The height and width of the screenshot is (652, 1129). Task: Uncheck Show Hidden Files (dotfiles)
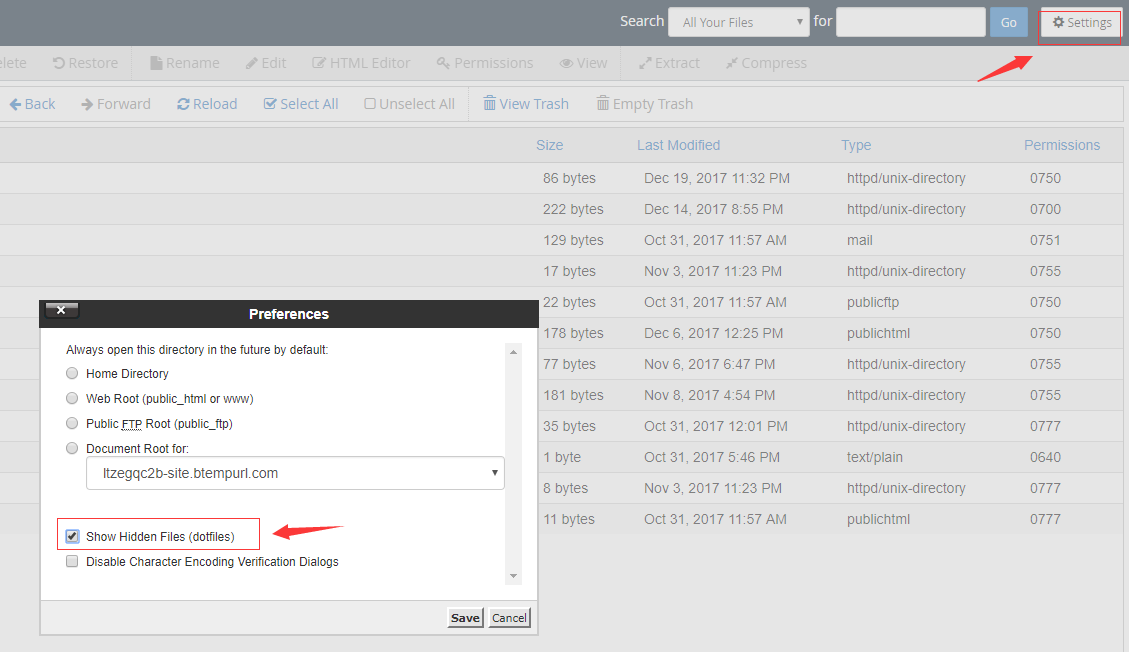72,536
